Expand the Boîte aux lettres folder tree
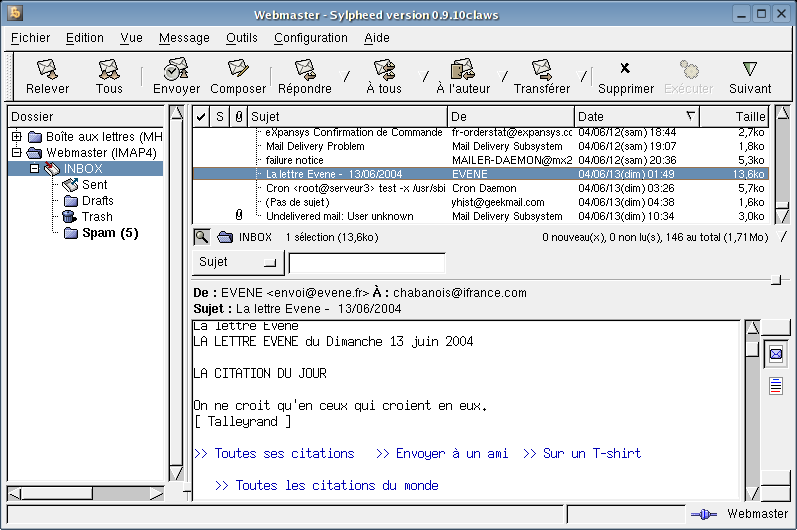The image size is (797, 530). pyautogui.click(x=17, y=137)
